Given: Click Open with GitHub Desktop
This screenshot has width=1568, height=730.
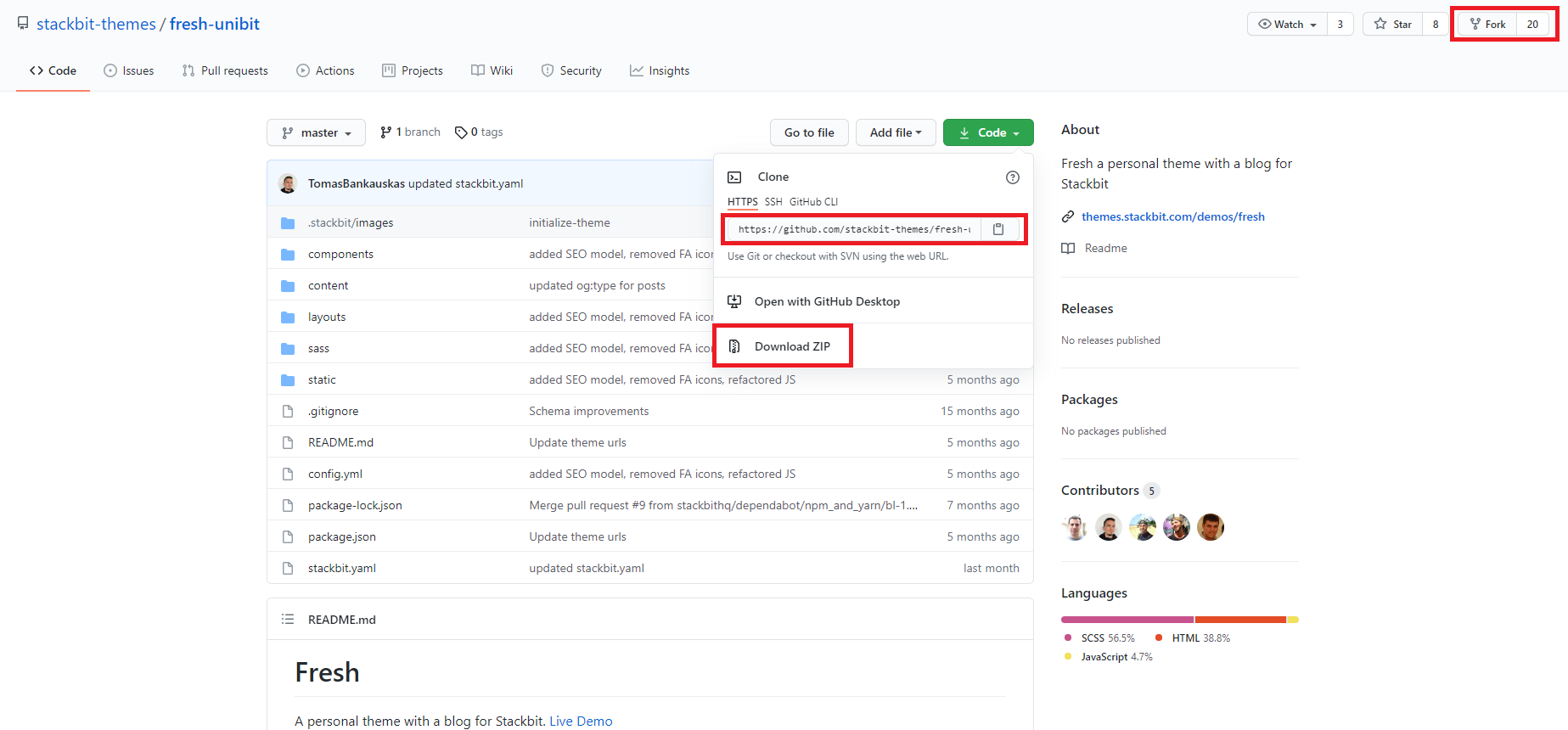Looking at the screenshot, I should coord(827,301).
